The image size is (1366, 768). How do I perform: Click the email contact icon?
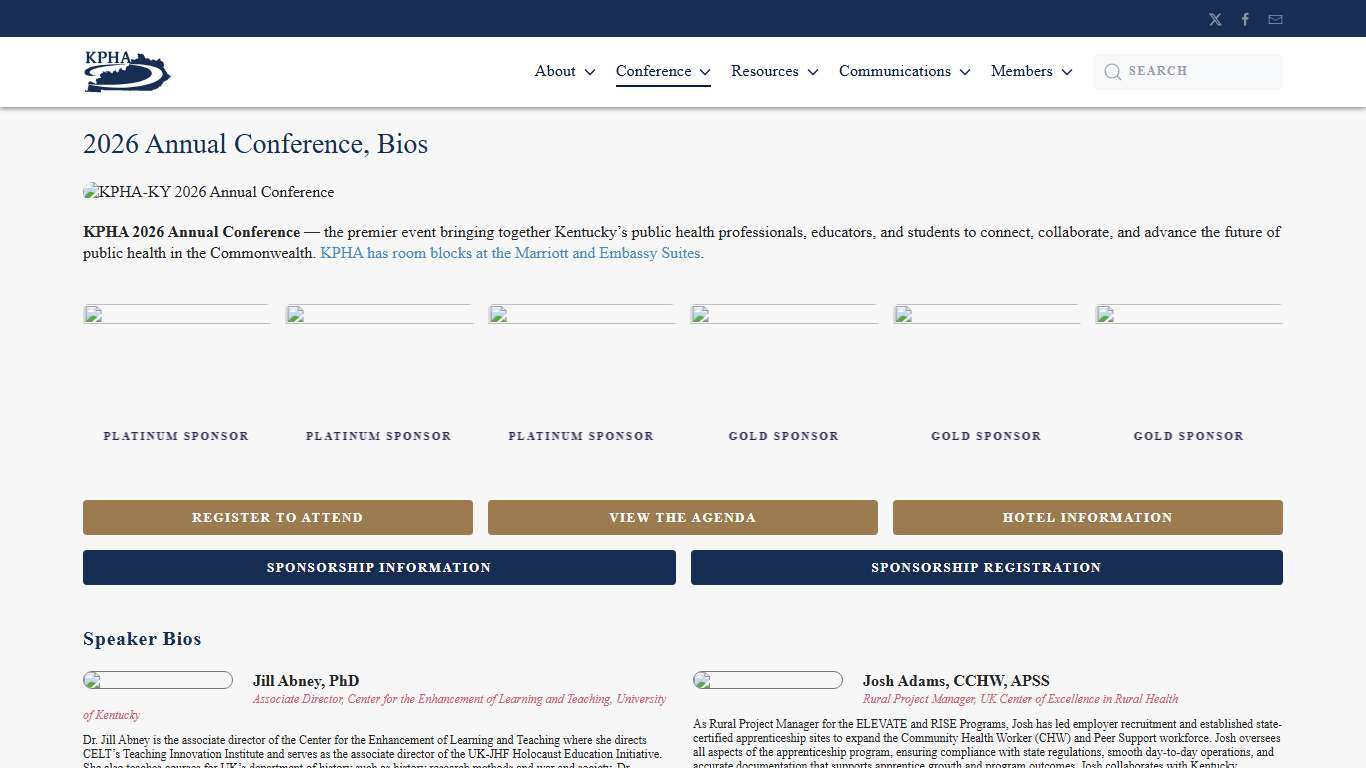(x=1275, y=18)
